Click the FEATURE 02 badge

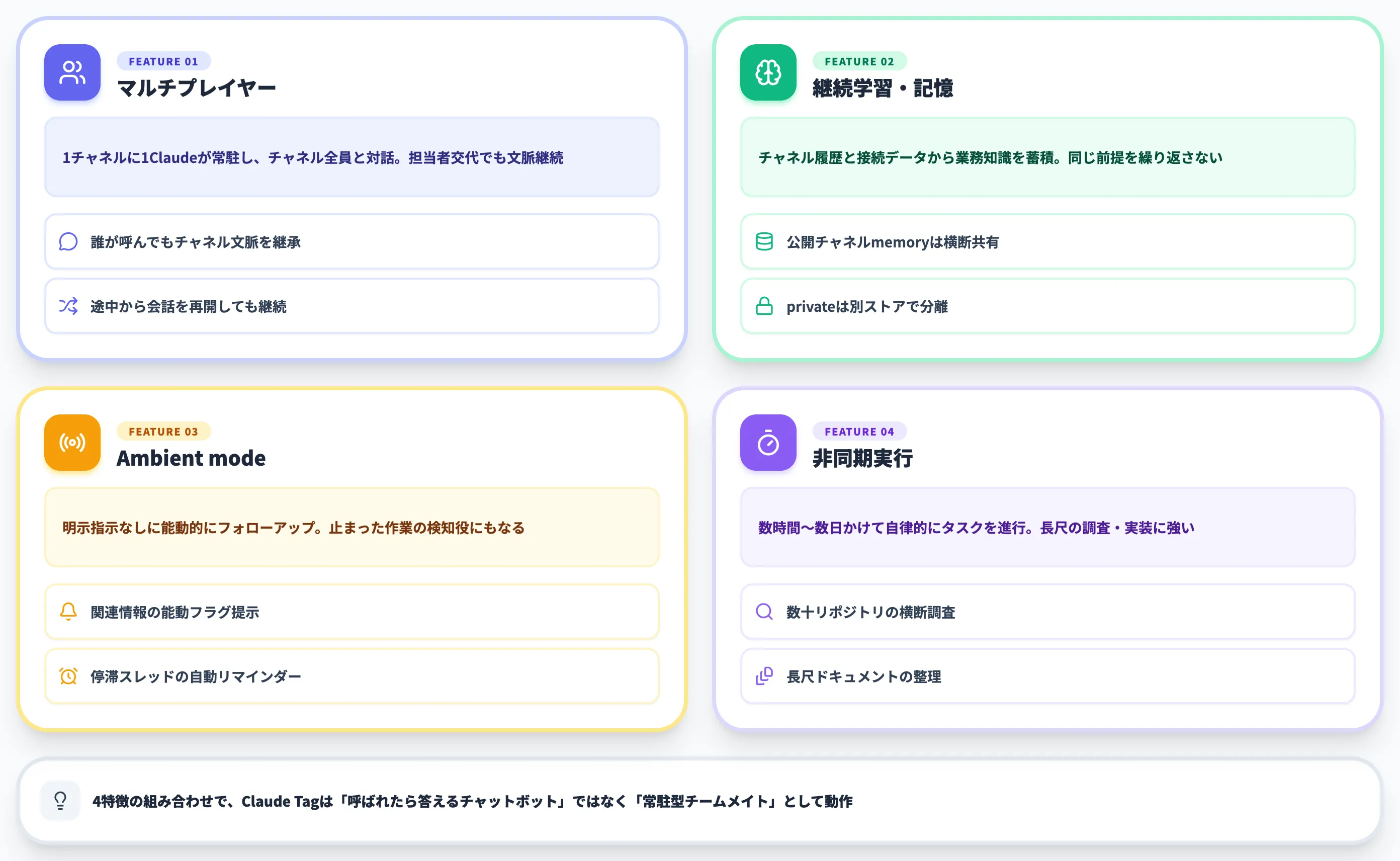coord(859,61)
